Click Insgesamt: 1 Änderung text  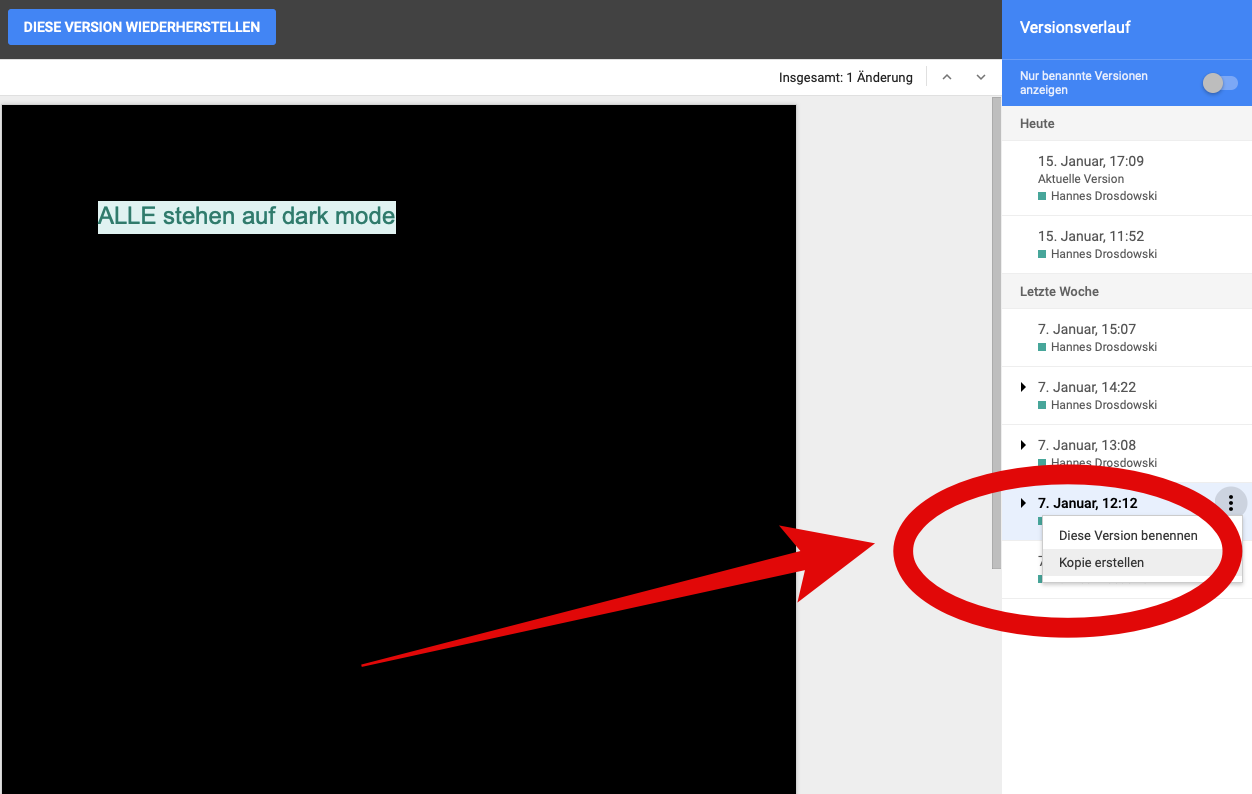click(x=846, y=77)
